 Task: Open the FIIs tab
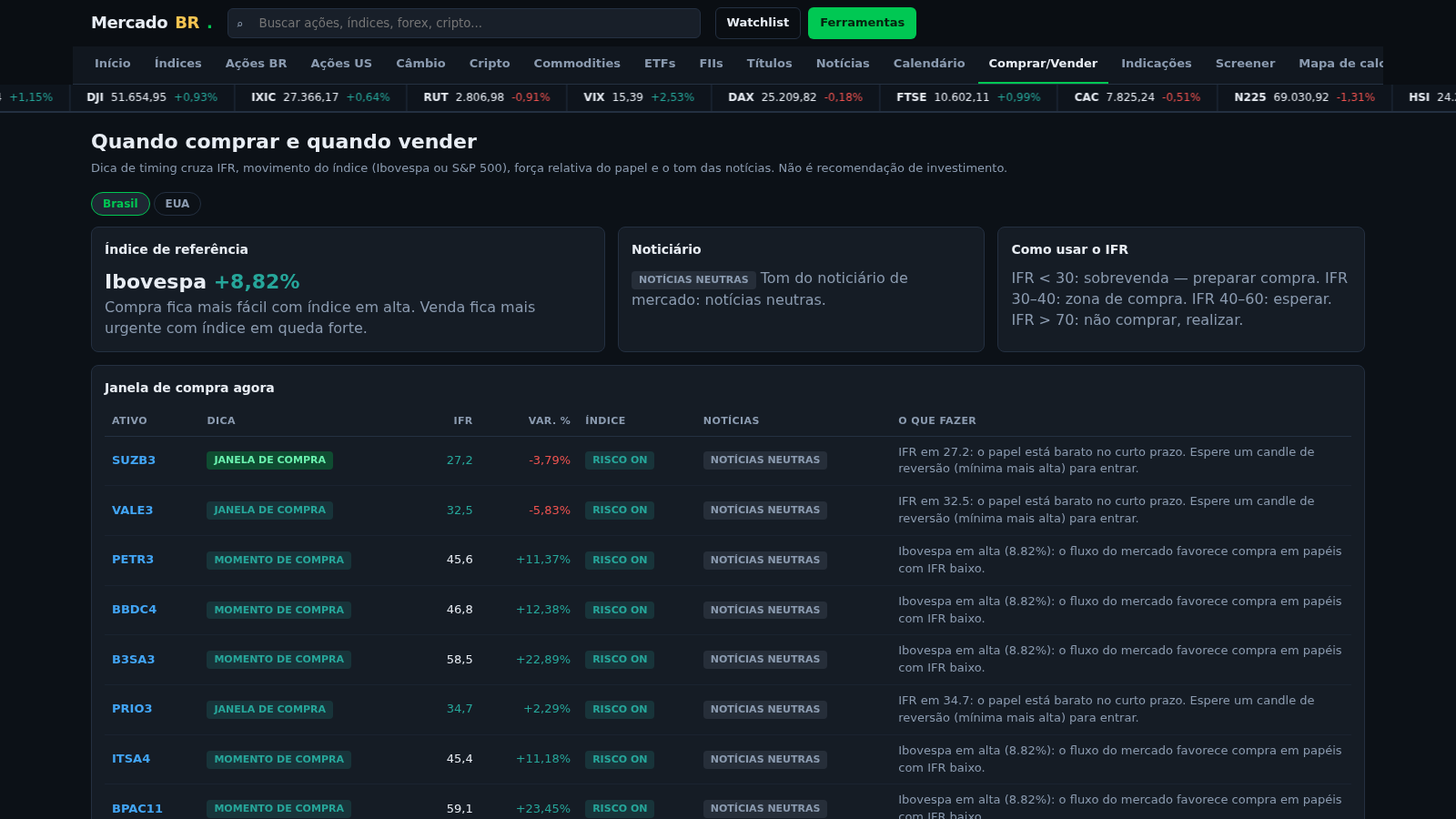(x=711, y=64)
